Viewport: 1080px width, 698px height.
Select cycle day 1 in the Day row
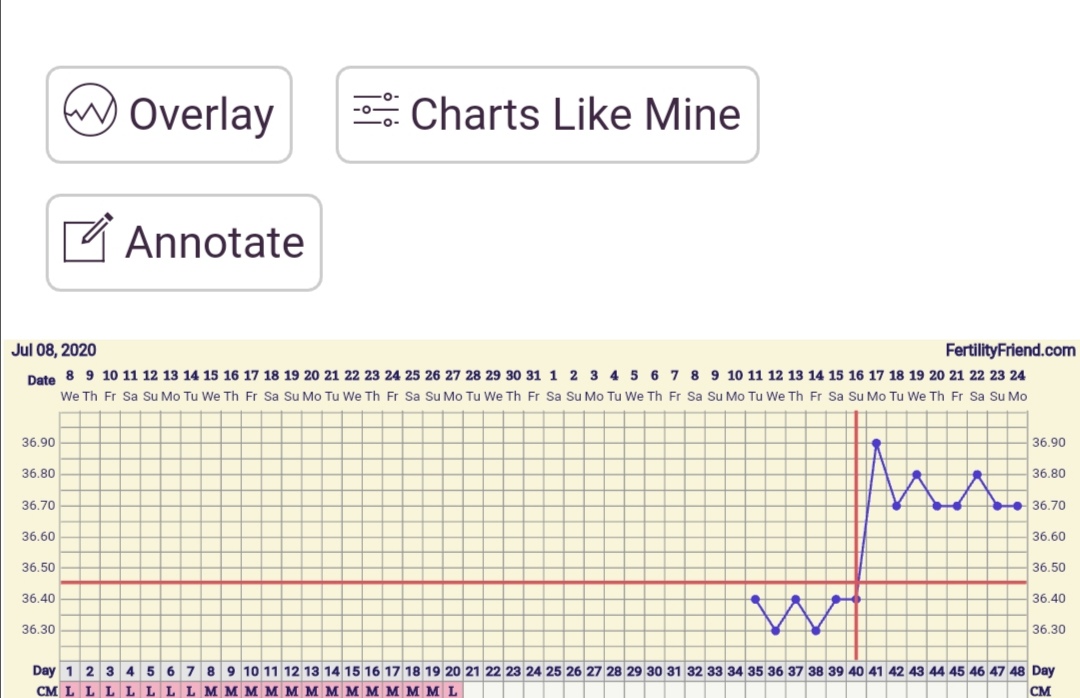(x=70, y=671)
